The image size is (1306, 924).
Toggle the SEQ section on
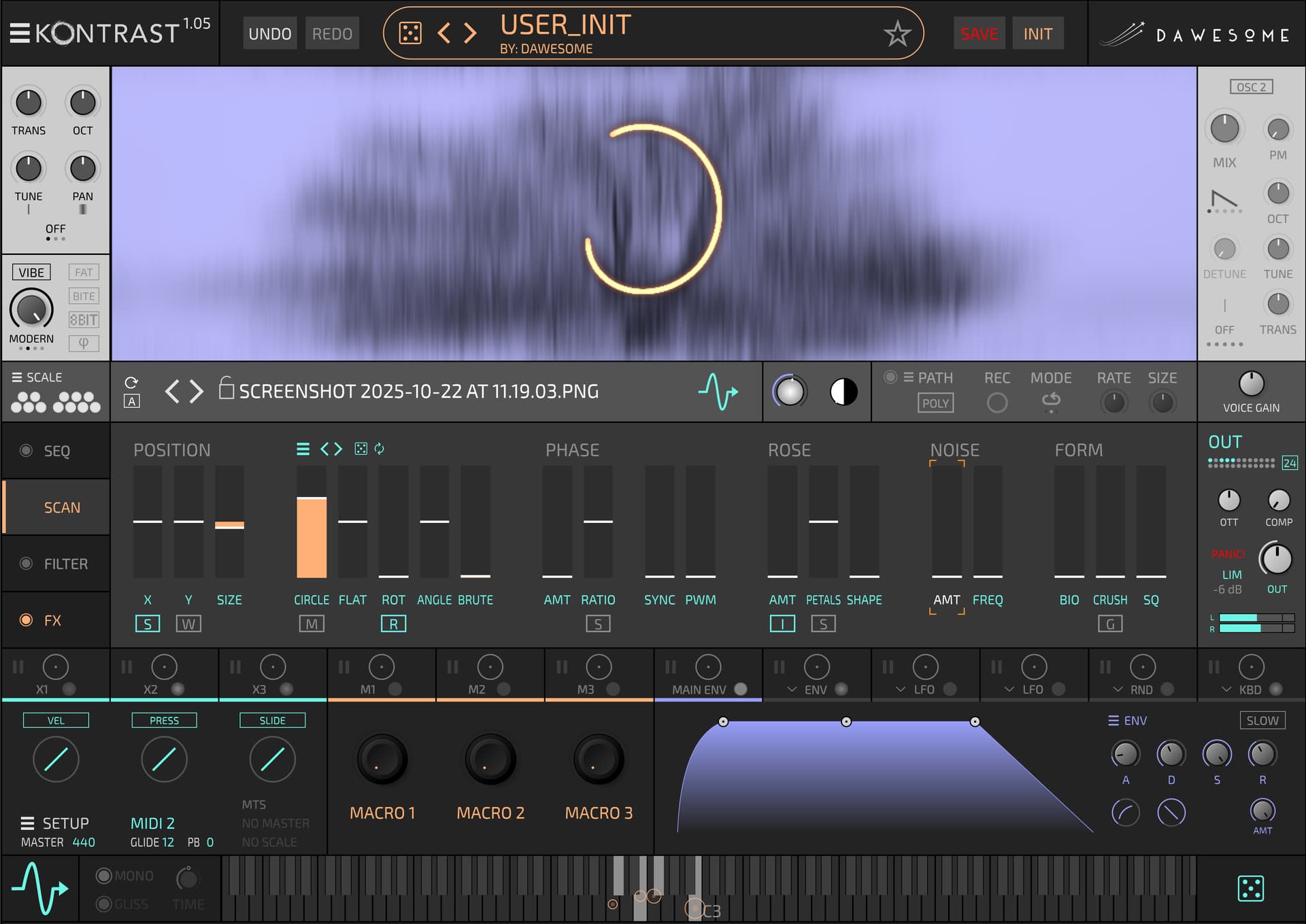27,450
